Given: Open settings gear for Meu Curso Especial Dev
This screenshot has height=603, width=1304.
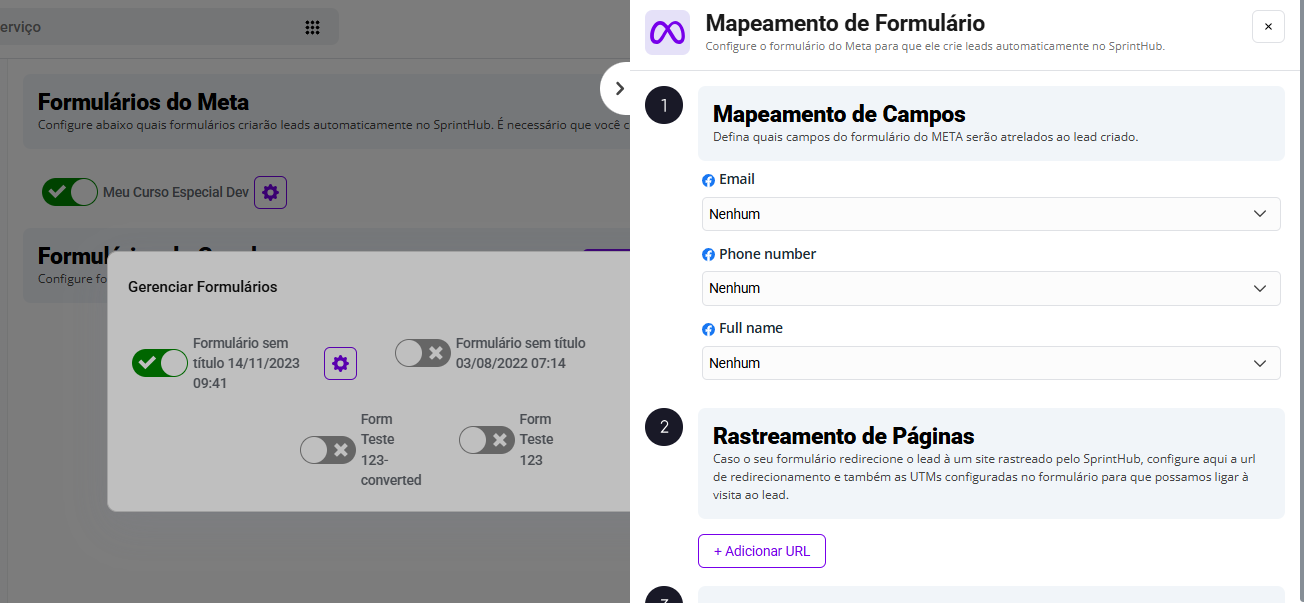Looking at the screenshot, I should click(x=270, y=192).
